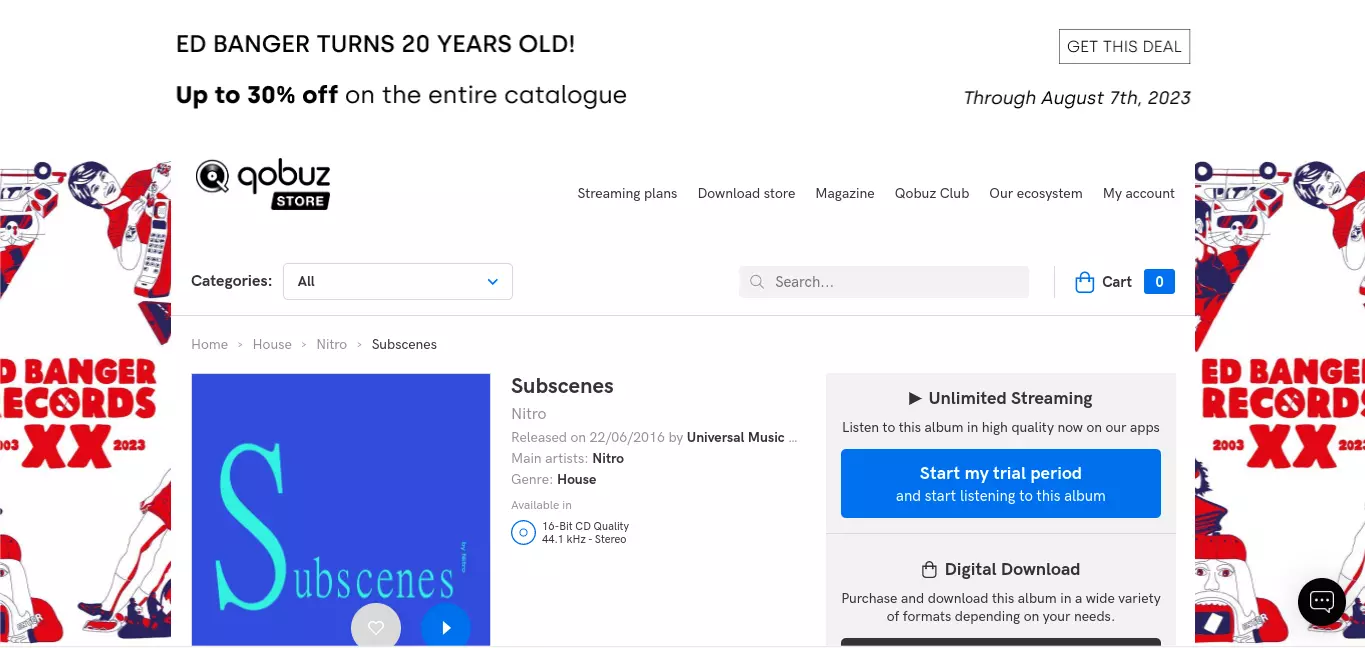Click Universal Music label link

(x=742, y=437)
